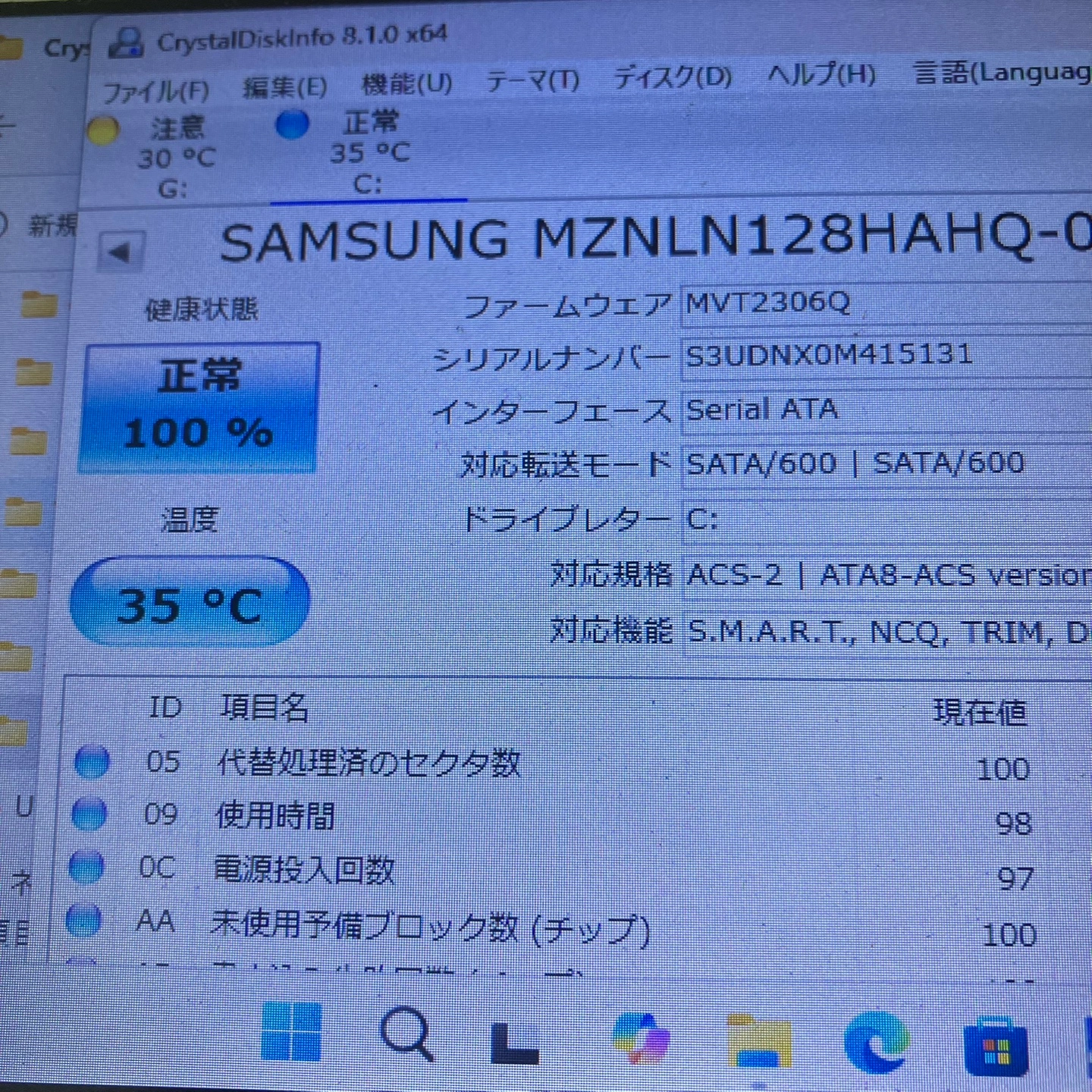Open the Task View taskbar icon

(516, 1042)
